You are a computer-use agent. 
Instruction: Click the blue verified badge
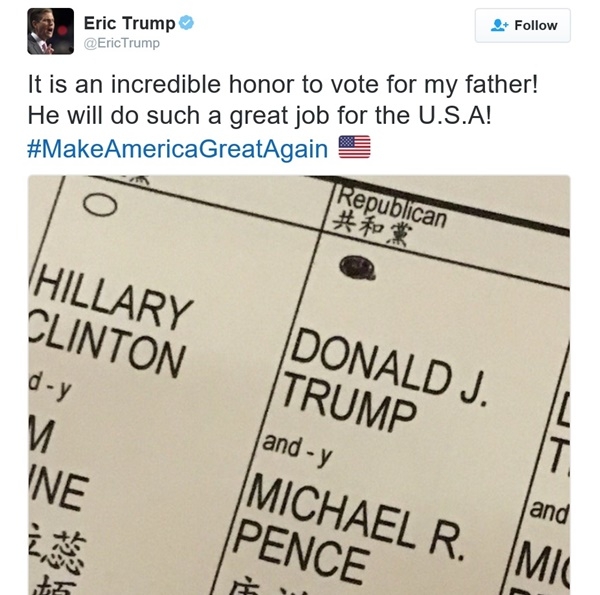click(x=185, y=24)
